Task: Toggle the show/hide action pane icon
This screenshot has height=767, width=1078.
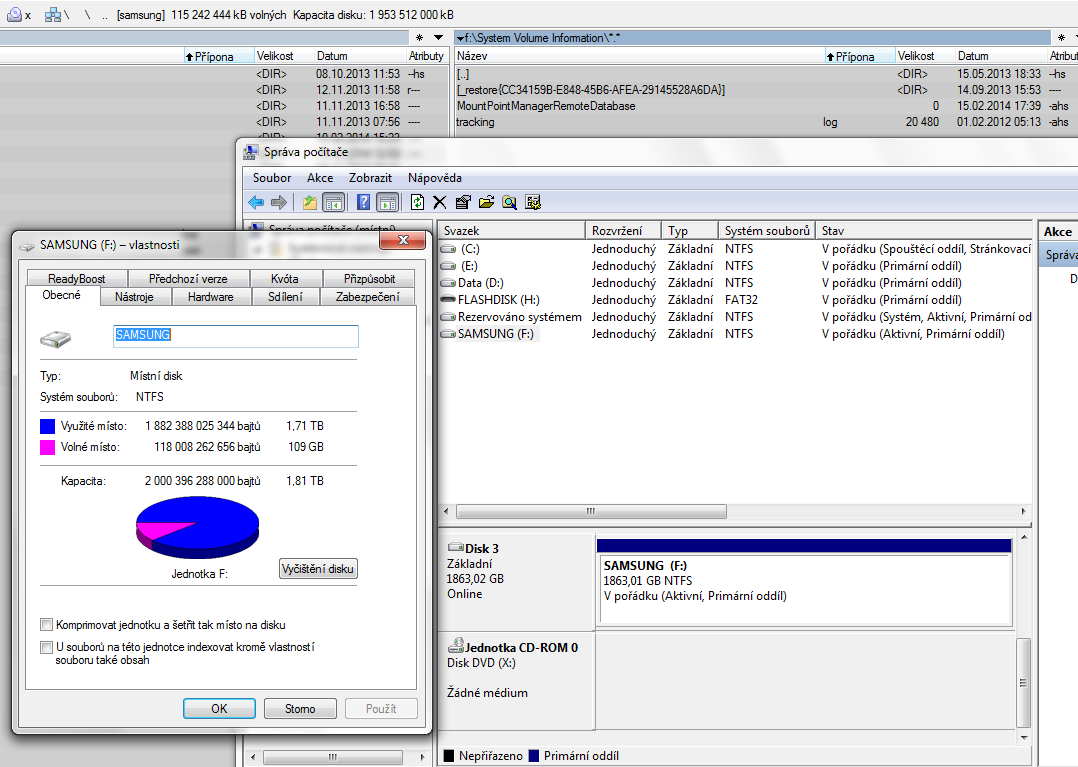Action: pos(388,202)
